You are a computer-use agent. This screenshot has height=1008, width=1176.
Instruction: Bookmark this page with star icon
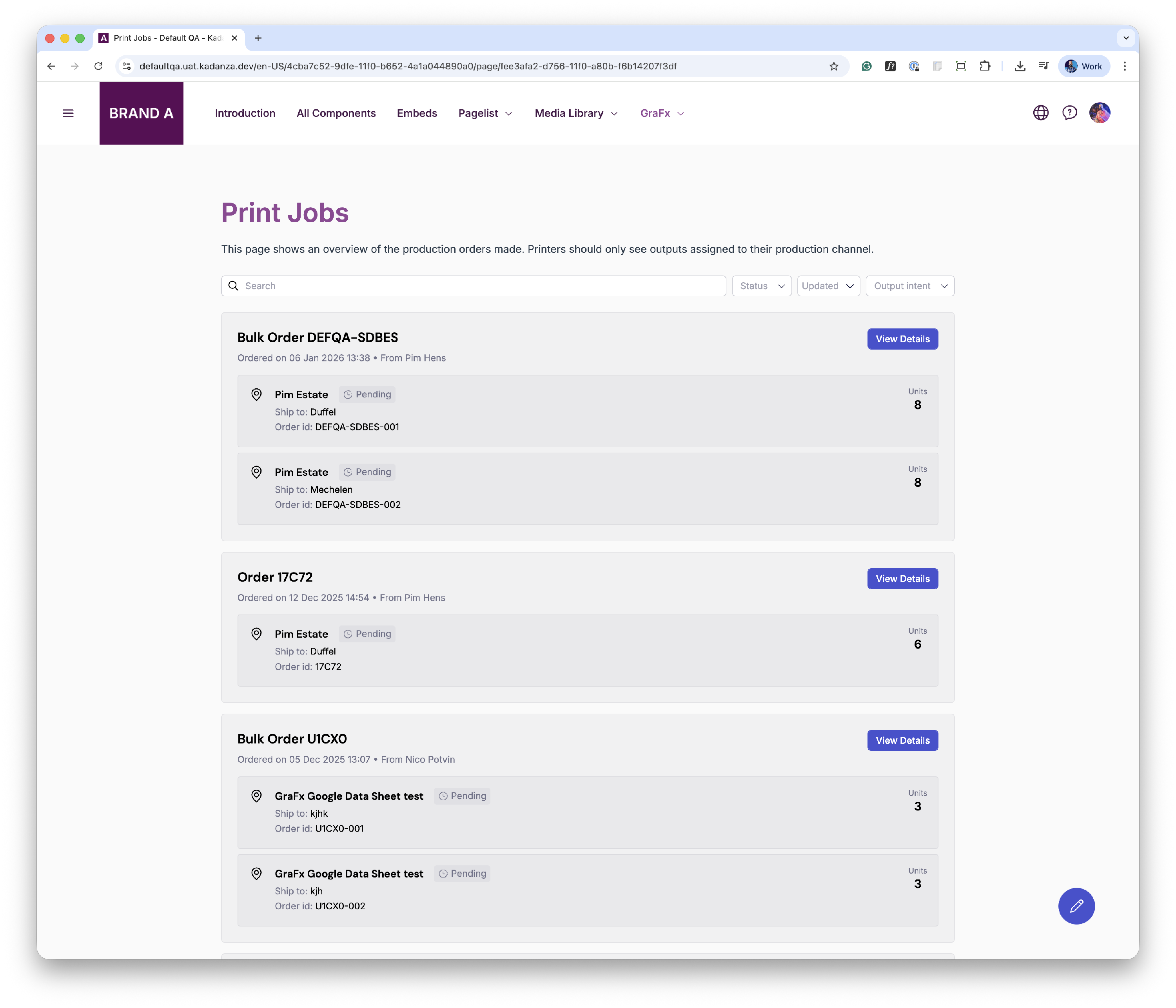[x=834, y=66]
